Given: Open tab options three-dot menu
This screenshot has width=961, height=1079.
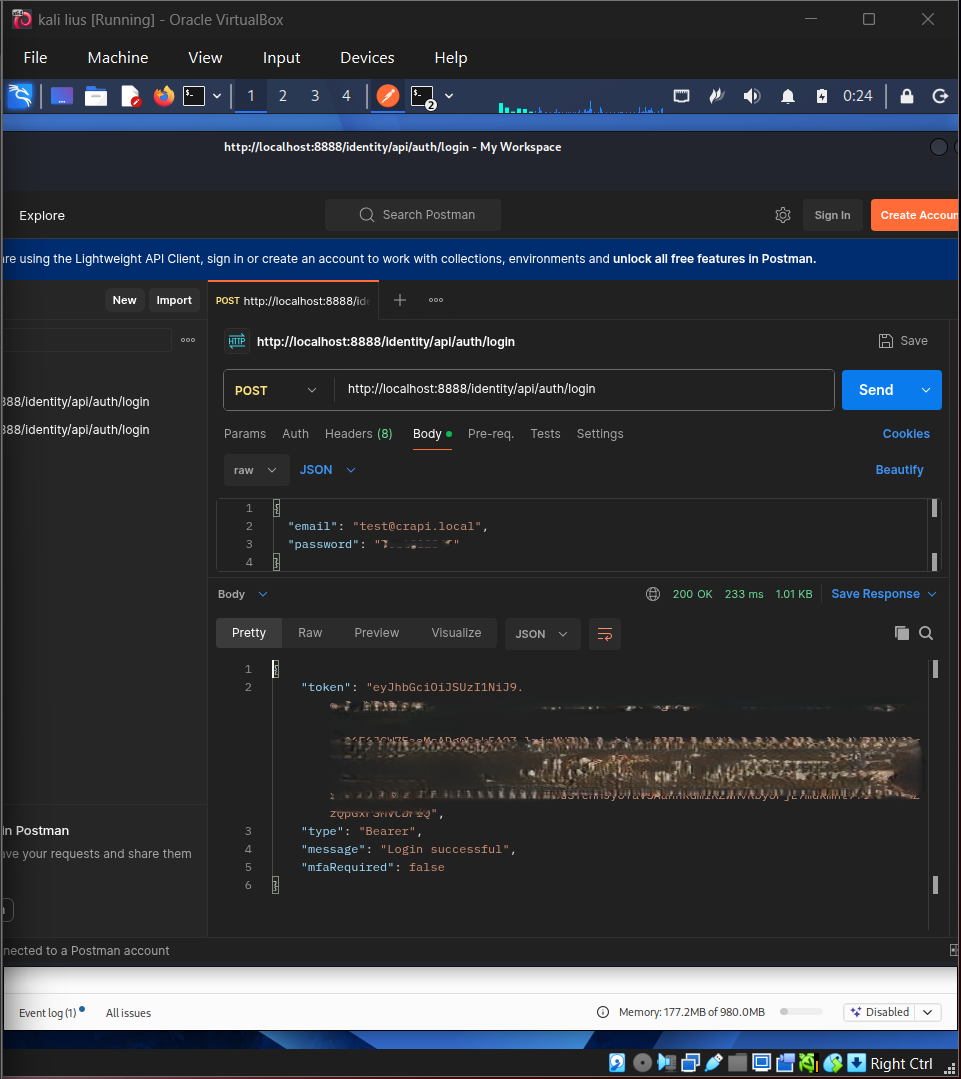Looking at the screenshot, I should pyautogui.click(x=435, y=300).
